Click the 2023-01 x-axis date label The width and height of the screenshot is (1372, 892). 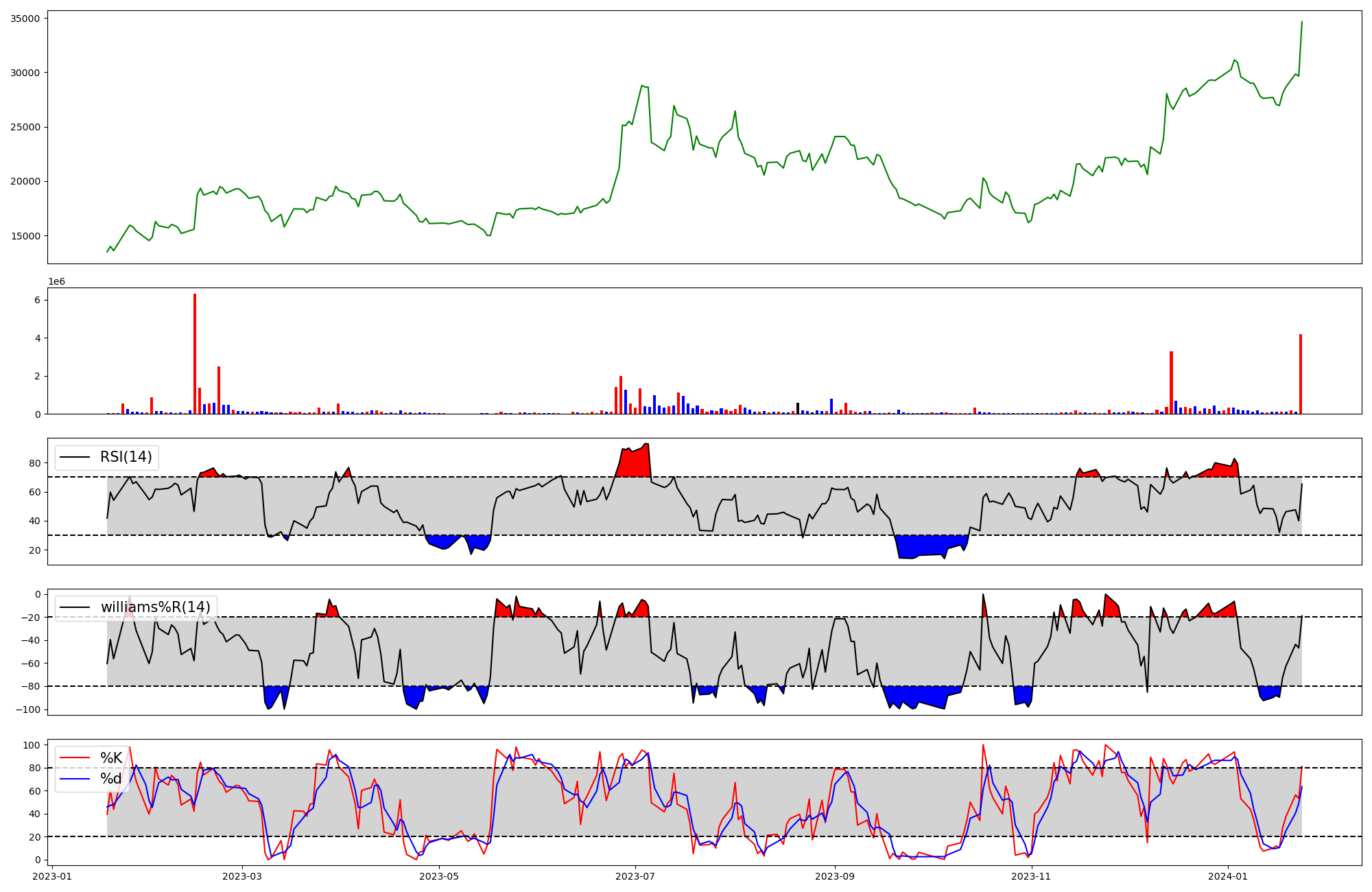(52, 876)
